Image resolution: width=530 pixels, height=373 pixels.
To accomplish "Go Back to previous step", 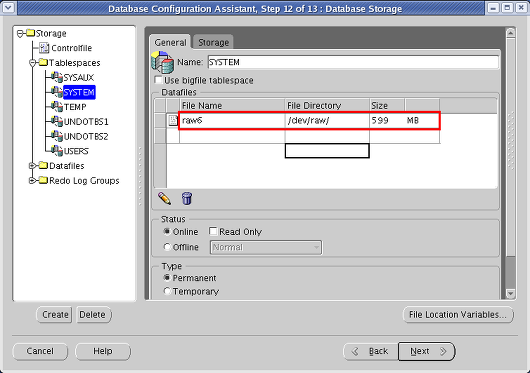I will click(x=371, y=351).
